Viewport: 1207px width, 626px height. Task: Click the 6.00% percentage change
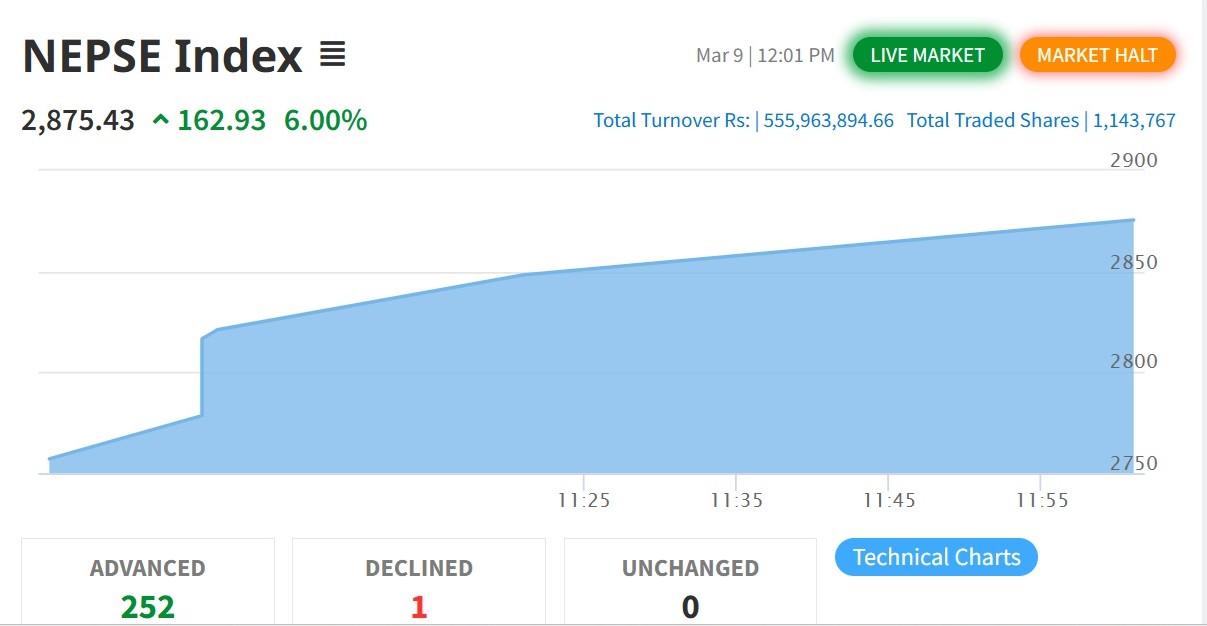coord(325,121)
